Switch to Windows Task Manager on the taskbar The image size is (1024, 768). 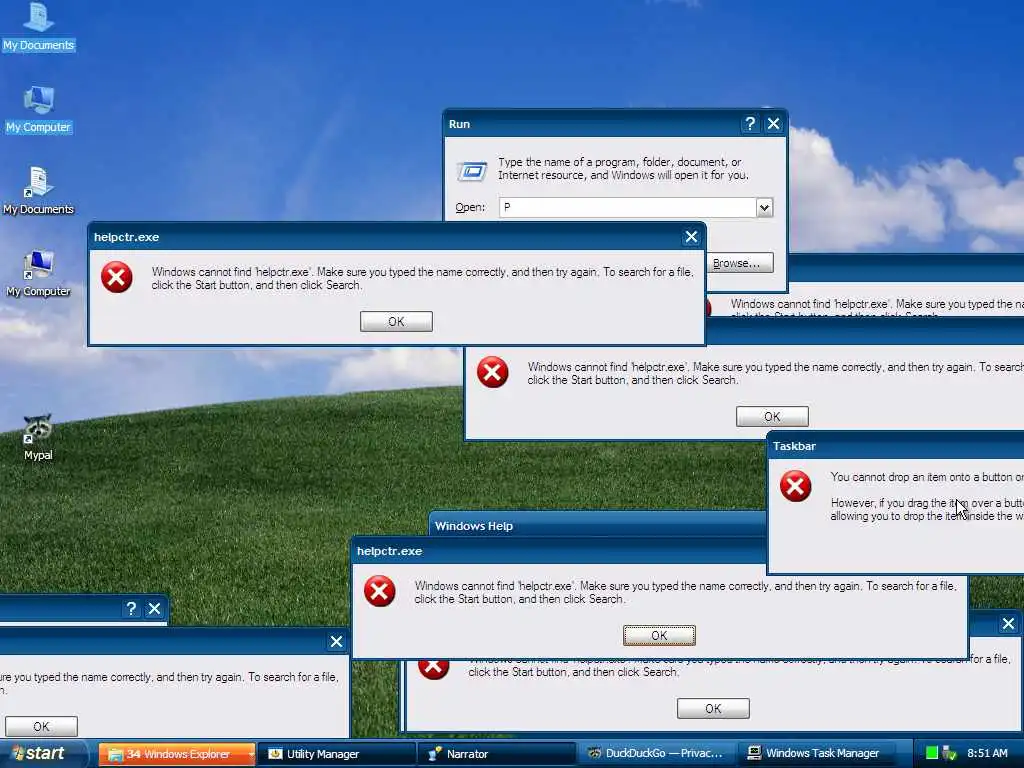coord(816,754)
